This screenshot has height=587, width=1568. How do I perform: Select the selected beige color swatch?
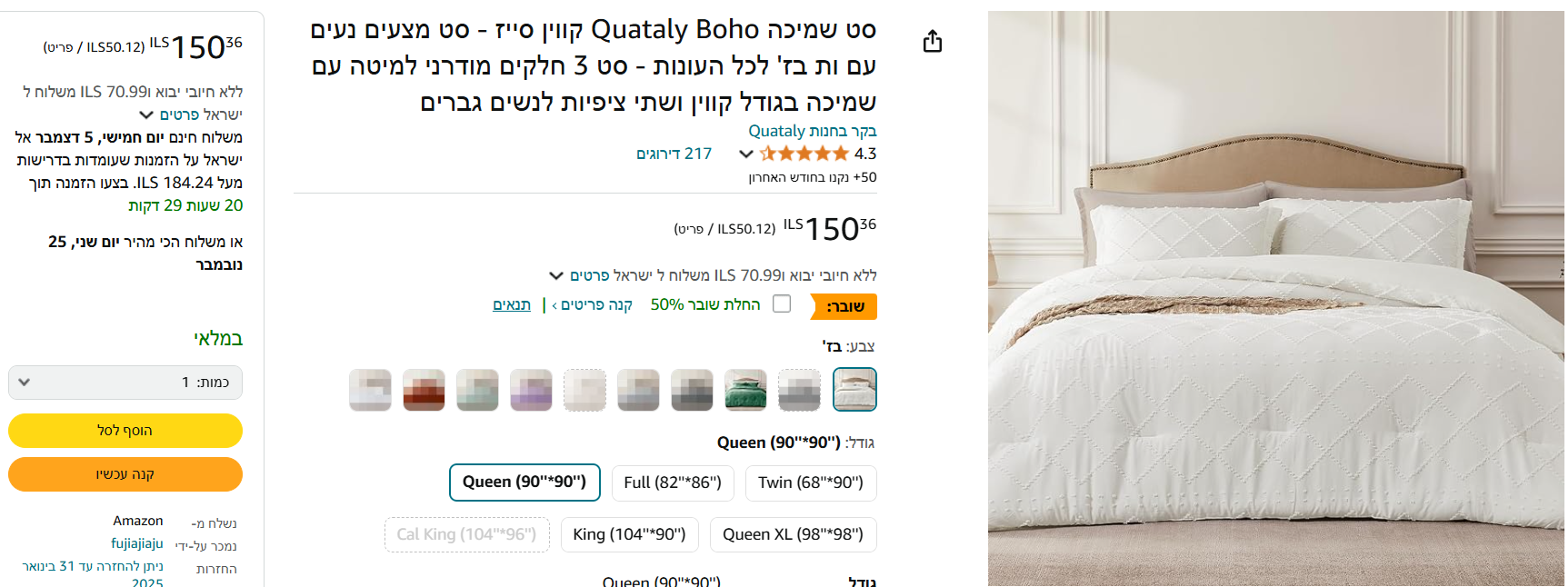pyautogui.click(x=854, y=390)
